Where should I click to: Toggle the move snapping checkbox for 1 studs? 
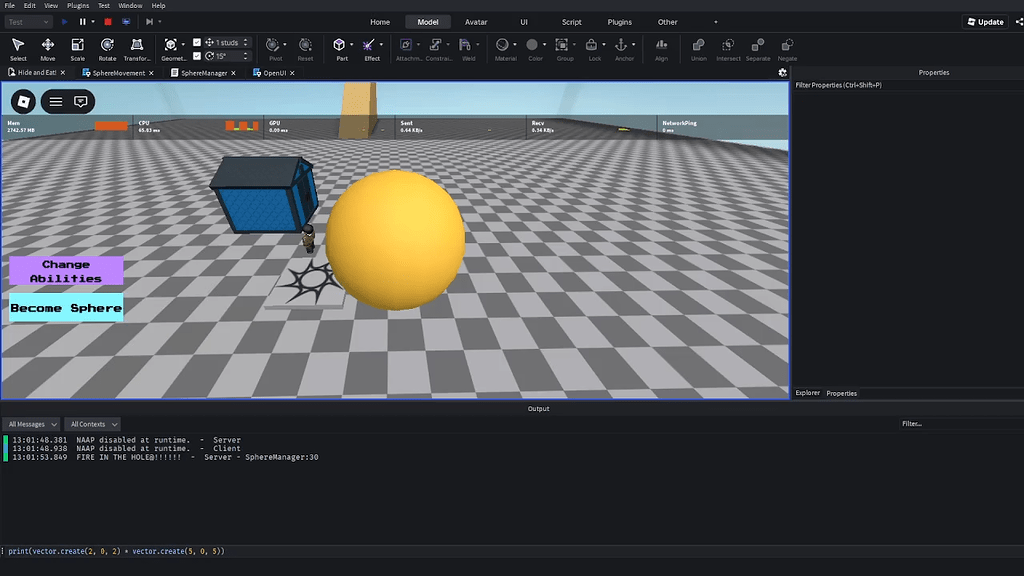point(197,42)
